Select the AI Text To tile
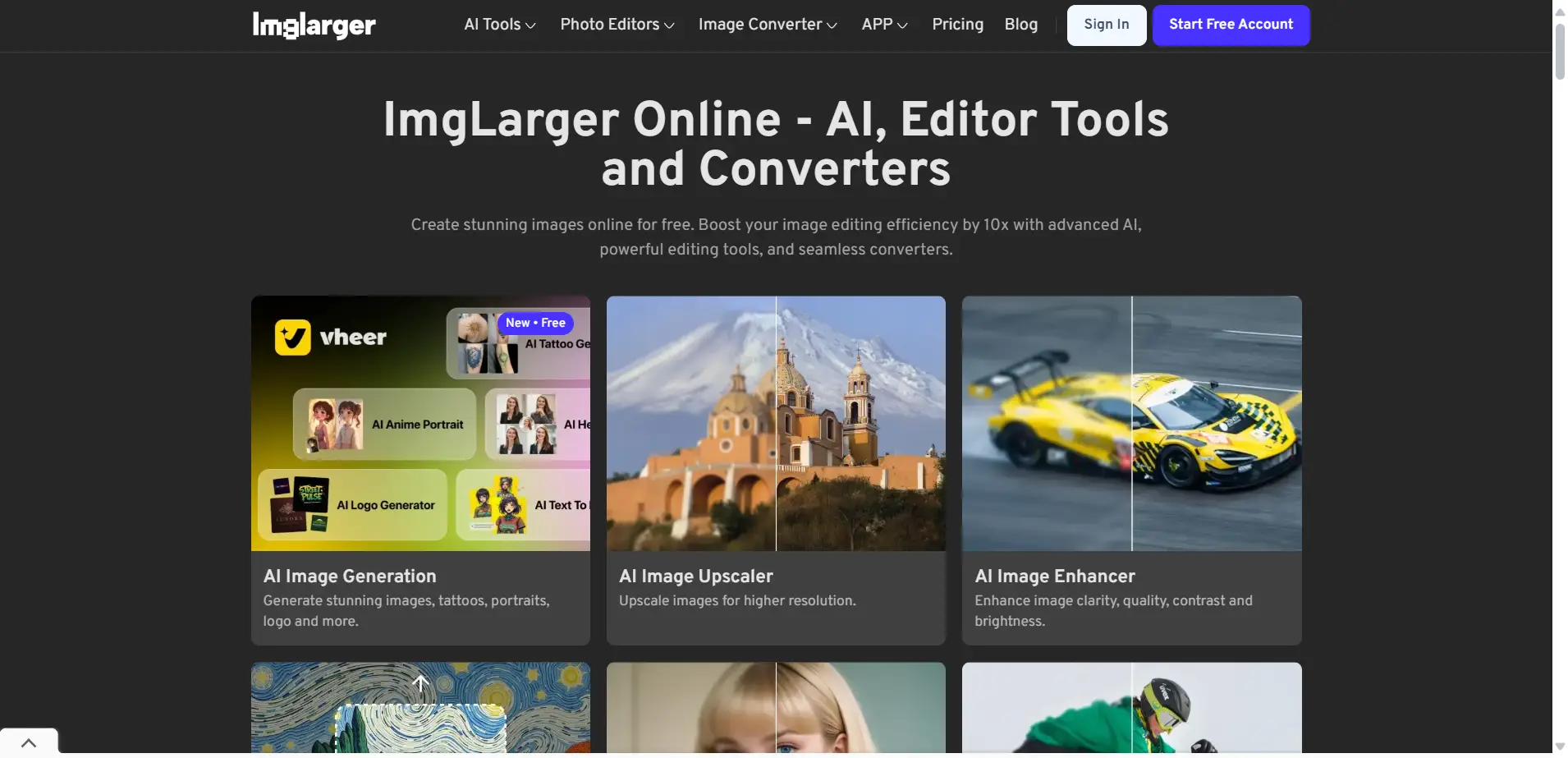This screenshot has height=758, width=1568. click(523, 505)
